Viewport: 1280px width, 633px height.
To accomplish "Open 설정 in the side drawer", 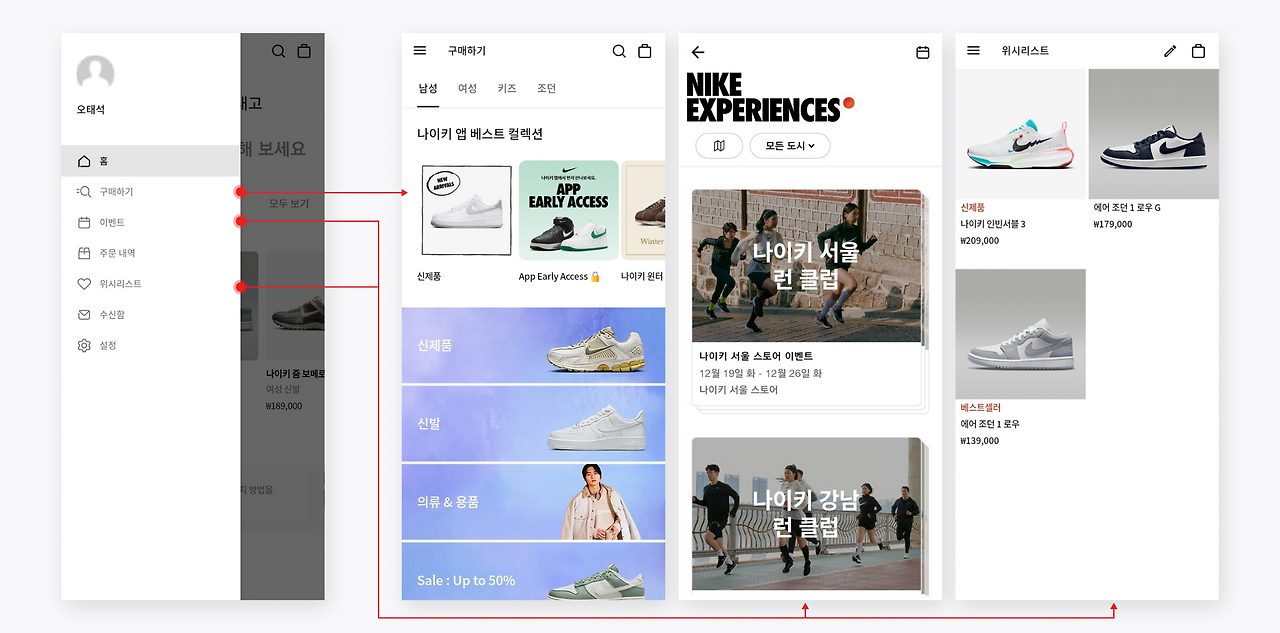I will pyautogui.click(x=150, y=346).
